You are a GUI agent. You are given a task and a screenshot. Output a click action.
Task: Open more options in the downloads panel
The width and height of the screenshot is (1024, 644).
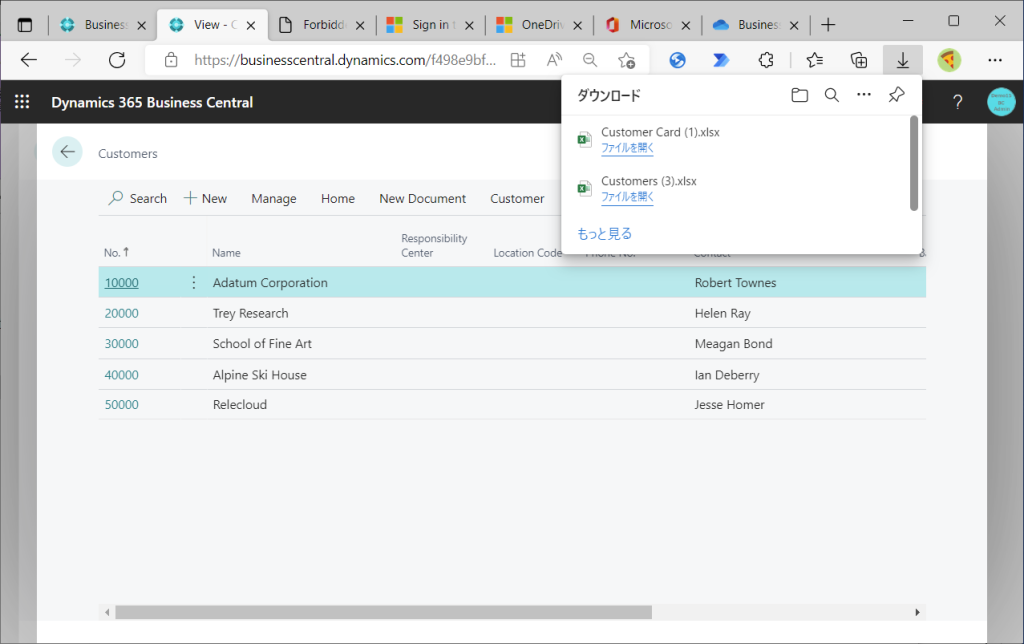(864, 95)
